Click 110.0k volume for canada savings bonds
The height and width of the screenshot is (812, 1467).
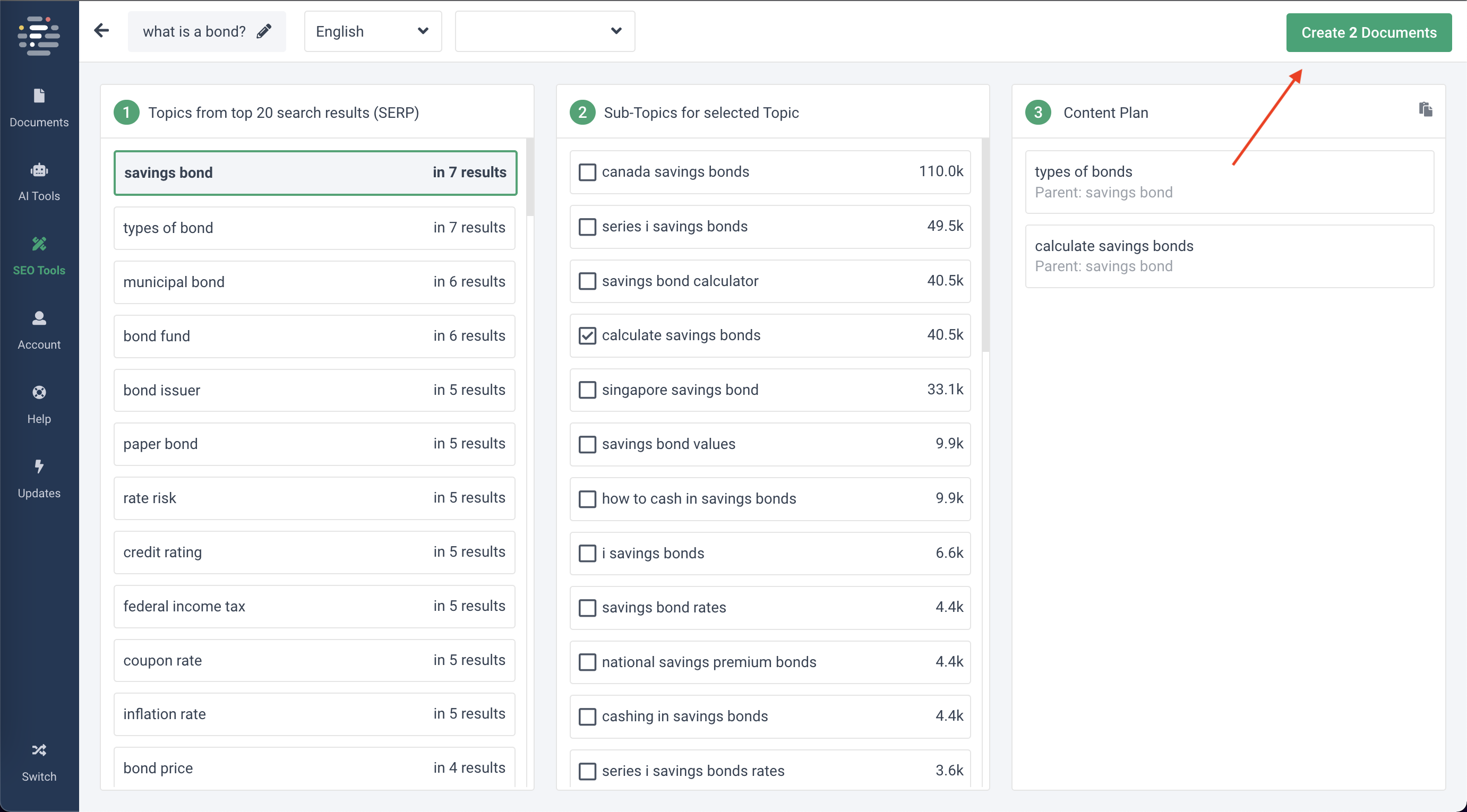pyautogui.click(x=941, y=171)
